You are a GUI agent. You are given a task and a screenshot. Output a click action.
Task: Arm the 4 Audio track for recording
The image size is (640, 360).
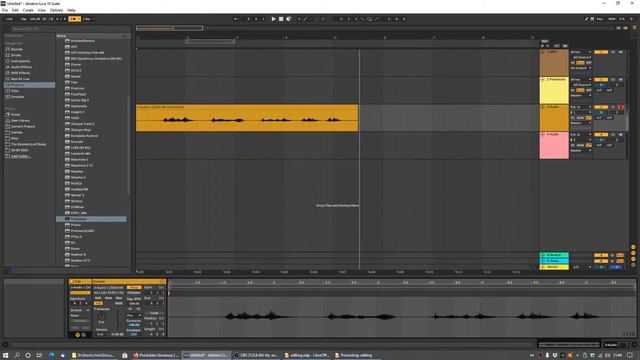click(621, 134)
